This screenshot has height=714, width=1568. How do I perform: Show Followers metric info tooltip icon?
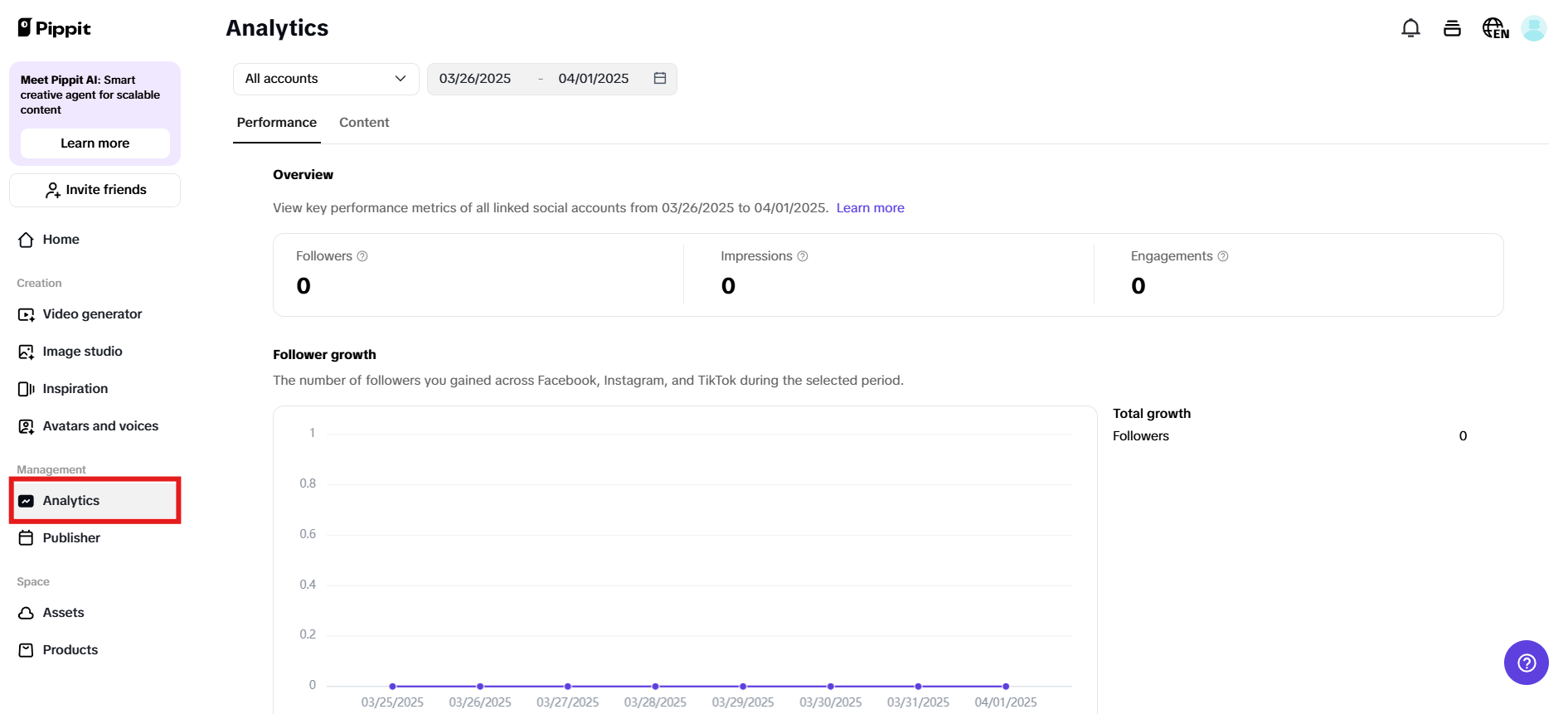[362, 256]
